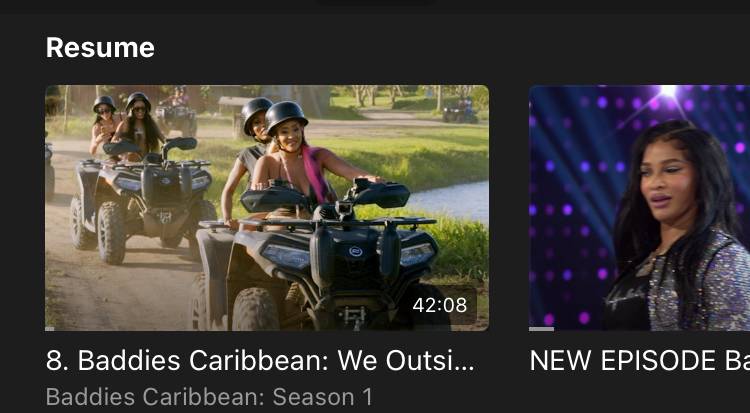750x413 pixels.
Task: Click the pond area in the ATV thumbnail
Action: 450,201
